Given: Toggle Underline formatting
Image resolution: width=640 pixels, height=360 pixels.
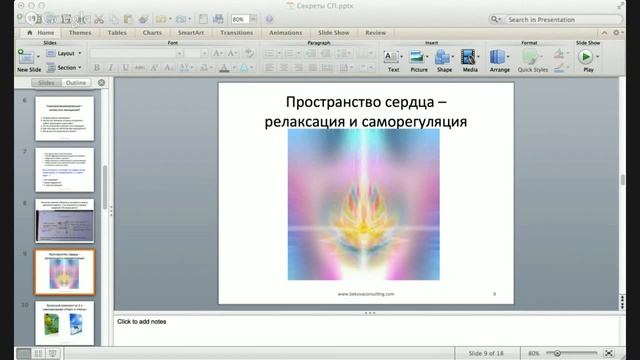Looking at the screenshot, I should (x=125, y=68).
